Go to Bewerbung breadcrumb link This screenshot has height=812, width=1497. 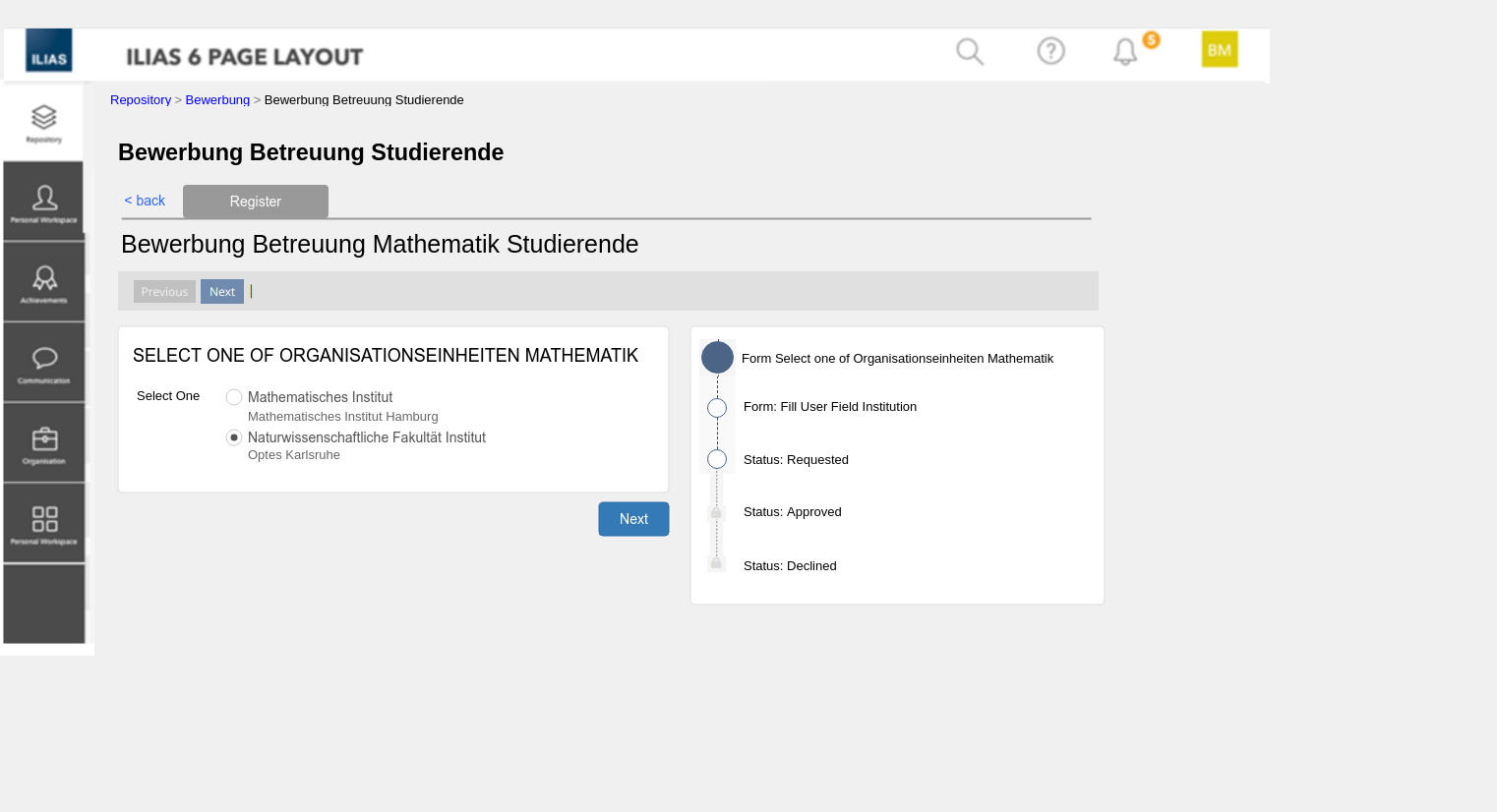click(217, 100)
